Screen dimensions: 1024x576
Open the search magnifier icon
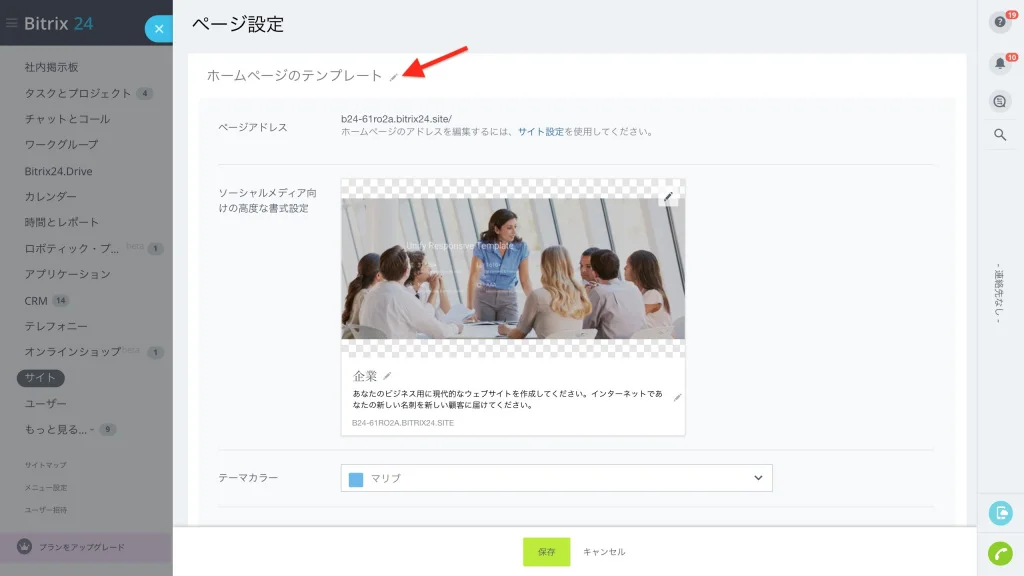coord(1000,135)
